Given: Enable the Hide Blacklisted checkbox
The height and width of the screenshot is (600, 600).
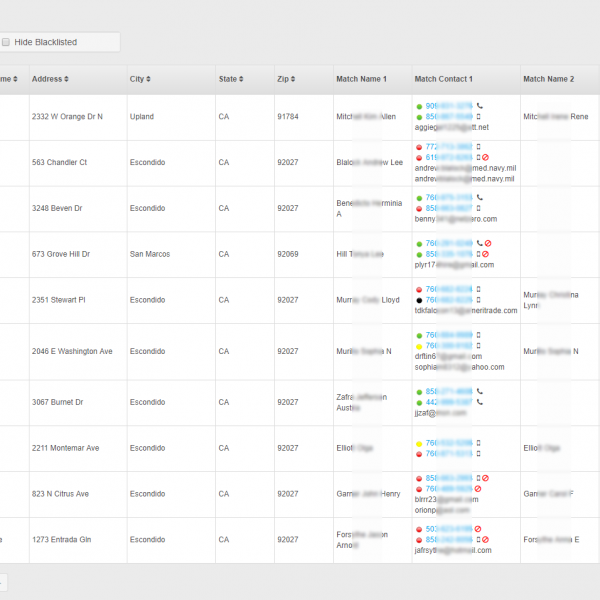Looking at the screenshot, I should click(x=6, y=42).
